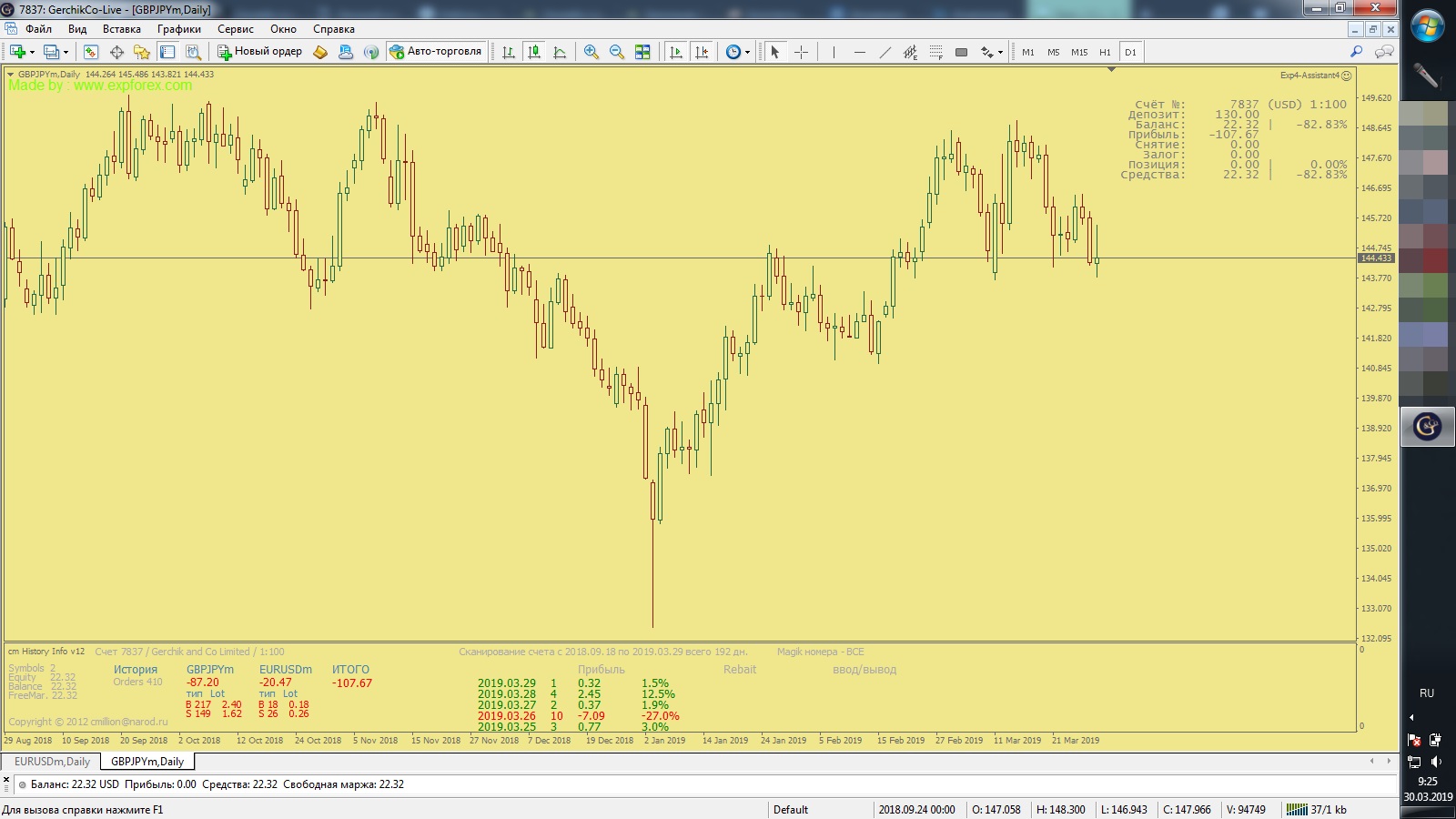Click the MQL Market cloud icon
Image resolution: width=1456 pixels, height=819 pixels.
tap(346, 52)
